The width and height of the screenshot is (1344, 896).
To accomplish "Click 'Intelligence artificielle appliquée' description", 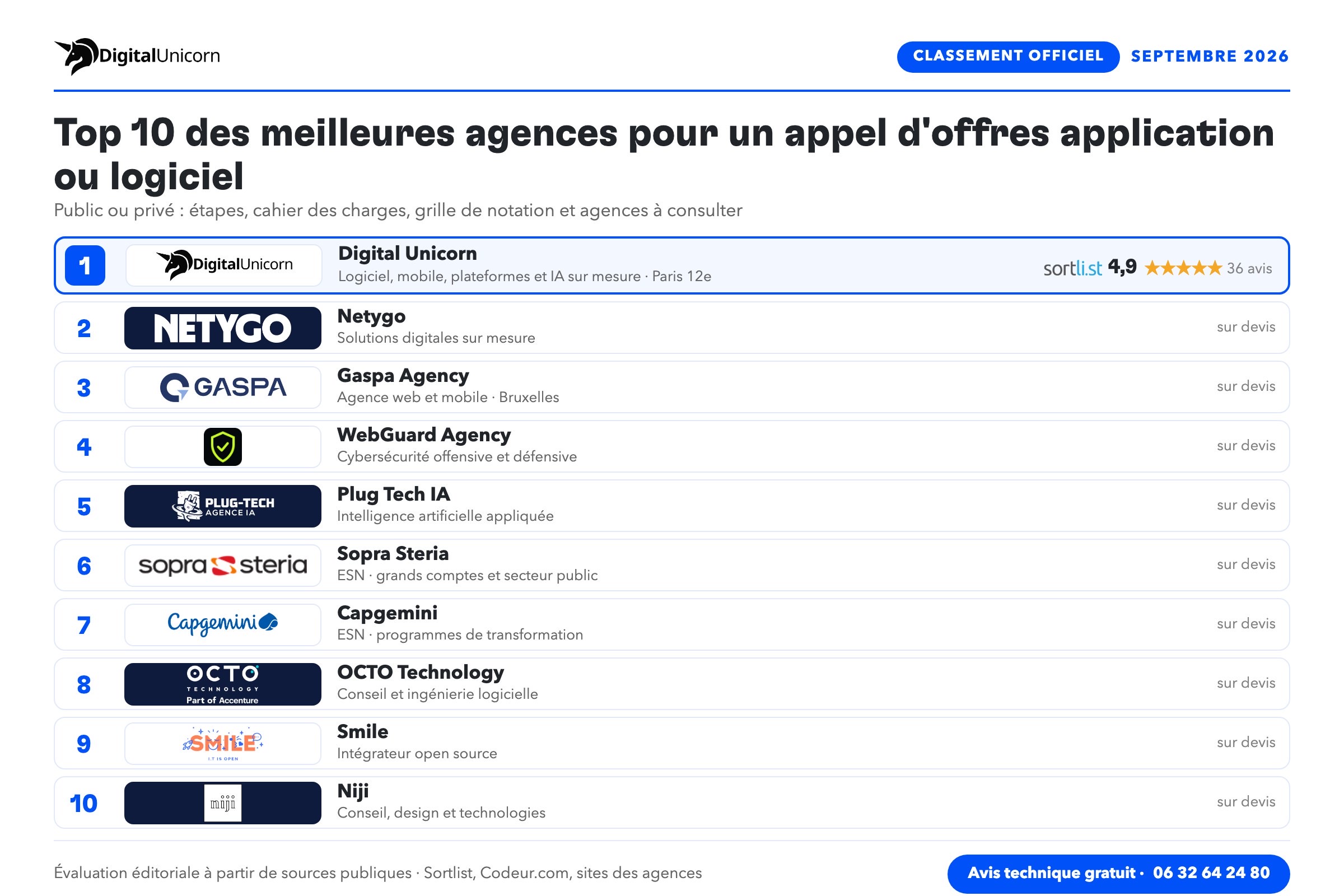I will [445, 516].
